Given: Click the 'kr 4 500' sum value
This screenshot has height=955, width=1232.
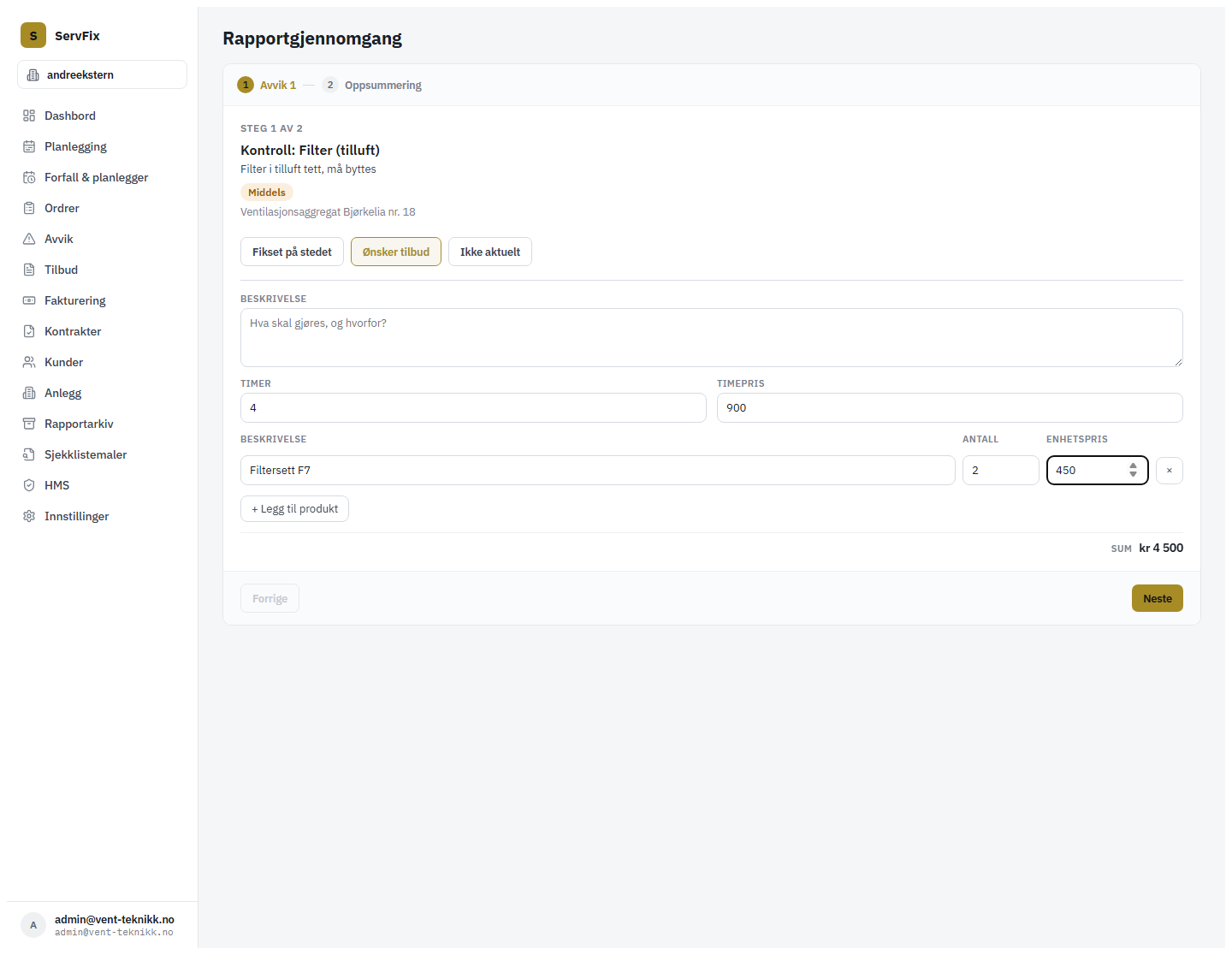Looking at the screenshot, I should [x=1161, y=548].
